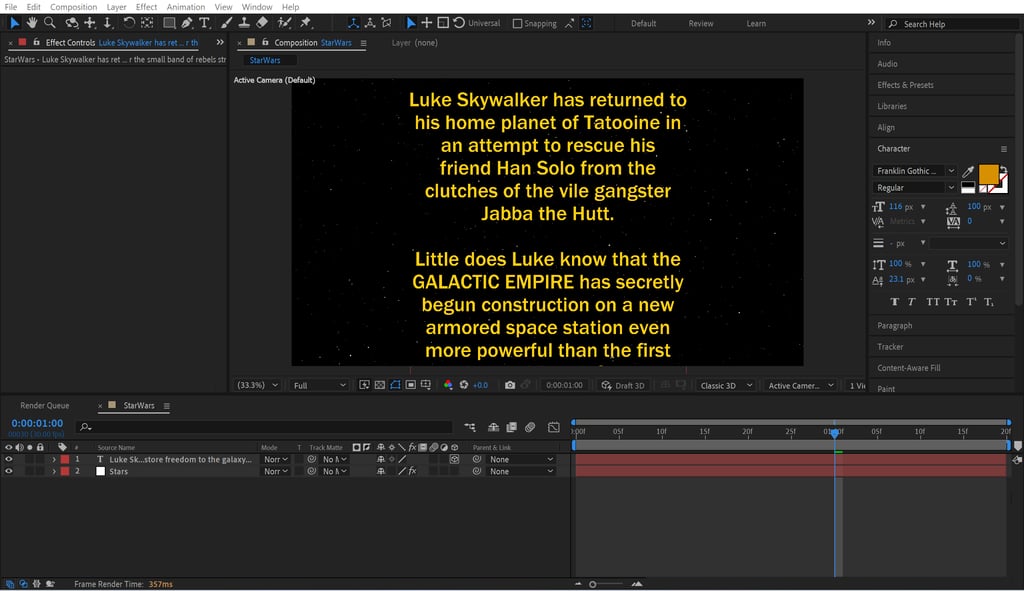Select the Brush tool
This screenshot has height=591, width=1024.
226,23
